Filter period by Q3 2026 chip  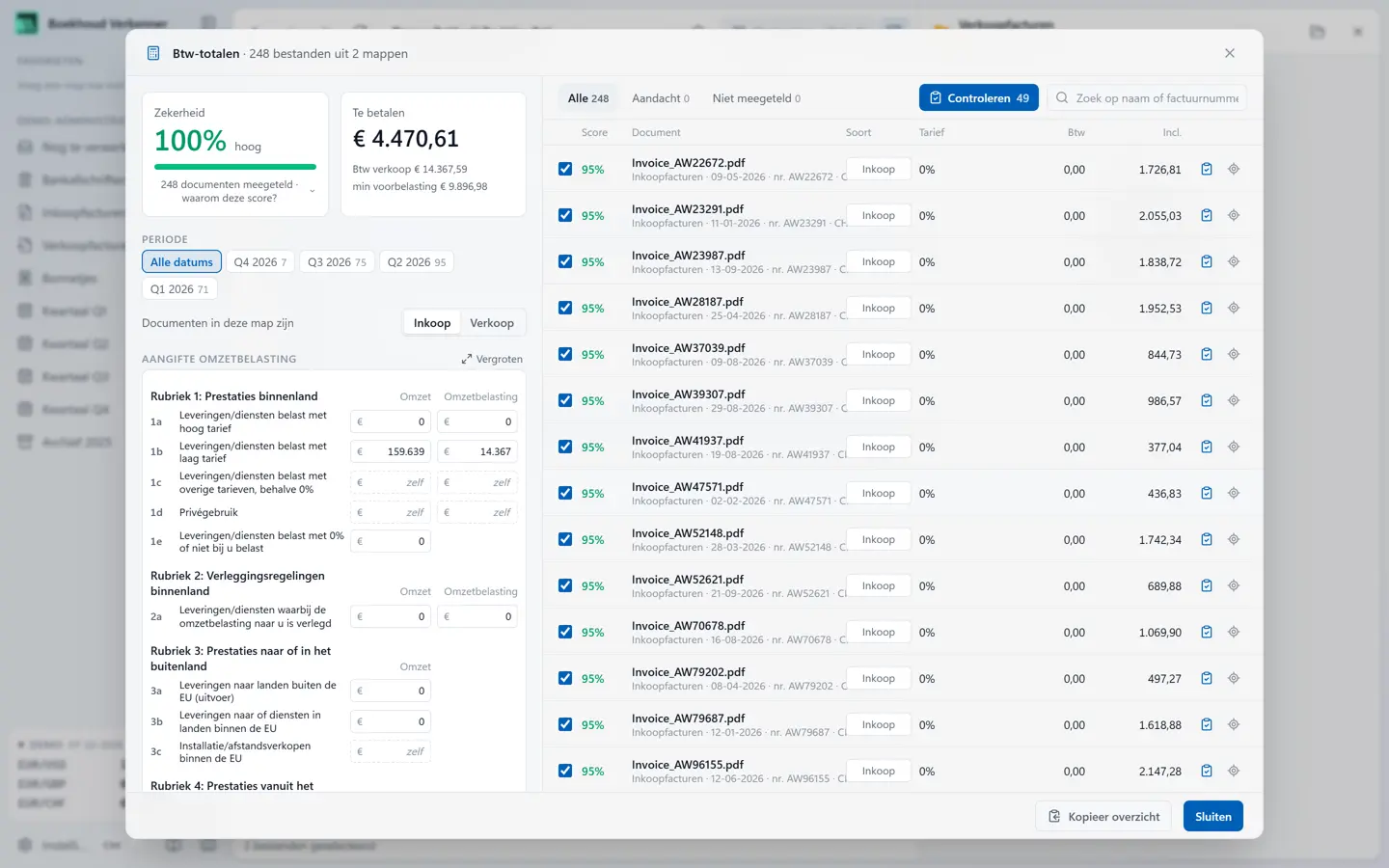tap(337, 262)
